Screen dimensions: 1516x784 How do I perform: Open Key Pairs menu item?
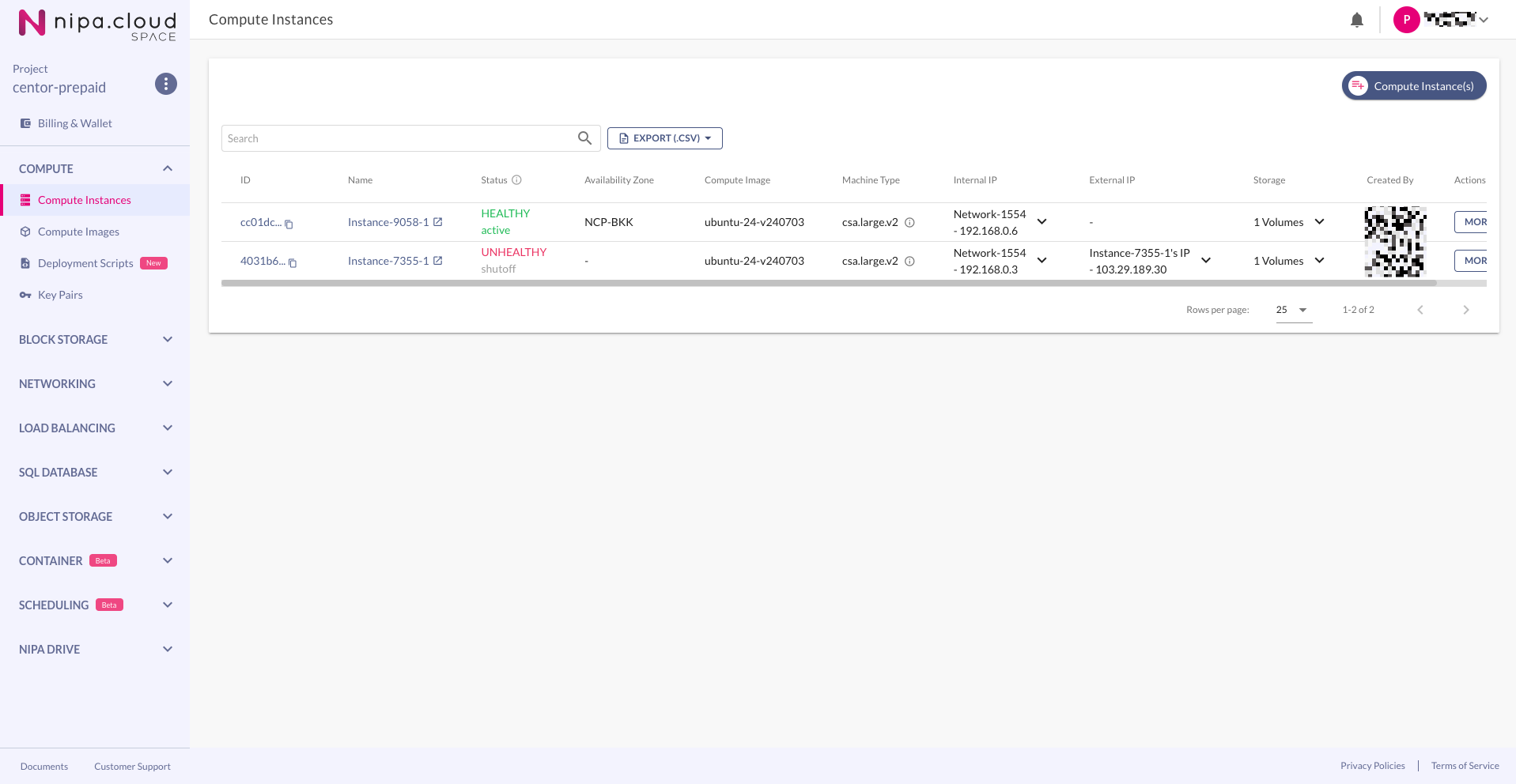tap(95, 295)
